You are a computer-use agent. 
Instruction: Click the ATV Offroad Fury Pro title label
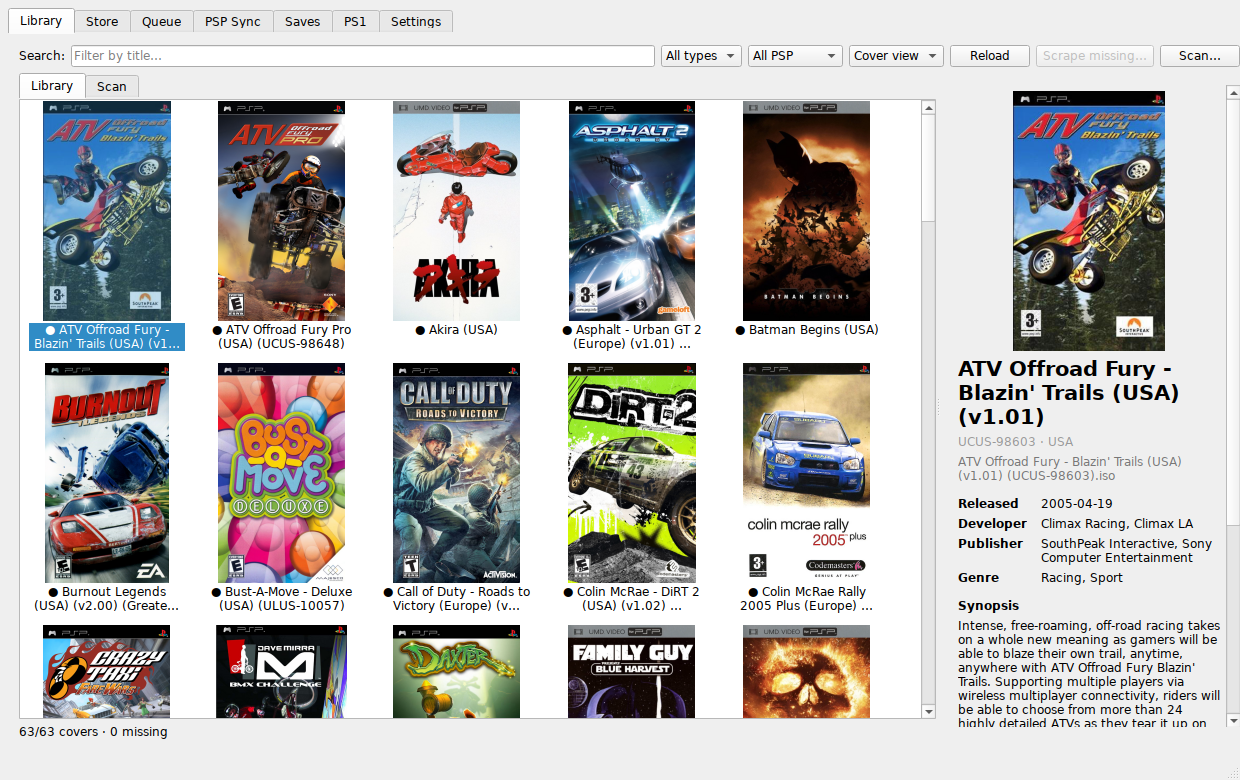pyautogui.click(x=282, y=337)
